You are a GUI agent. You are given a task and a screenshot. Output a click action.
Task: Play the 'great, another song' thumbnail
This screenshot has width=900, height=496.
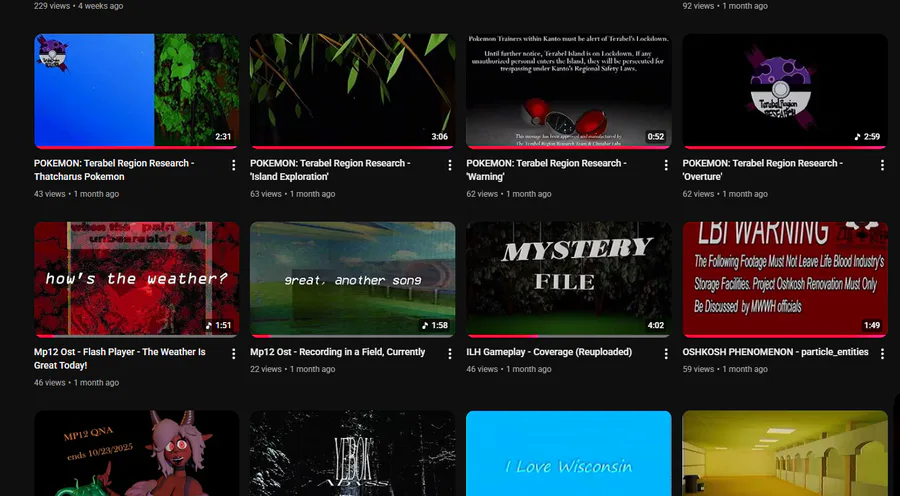(352, 280)
